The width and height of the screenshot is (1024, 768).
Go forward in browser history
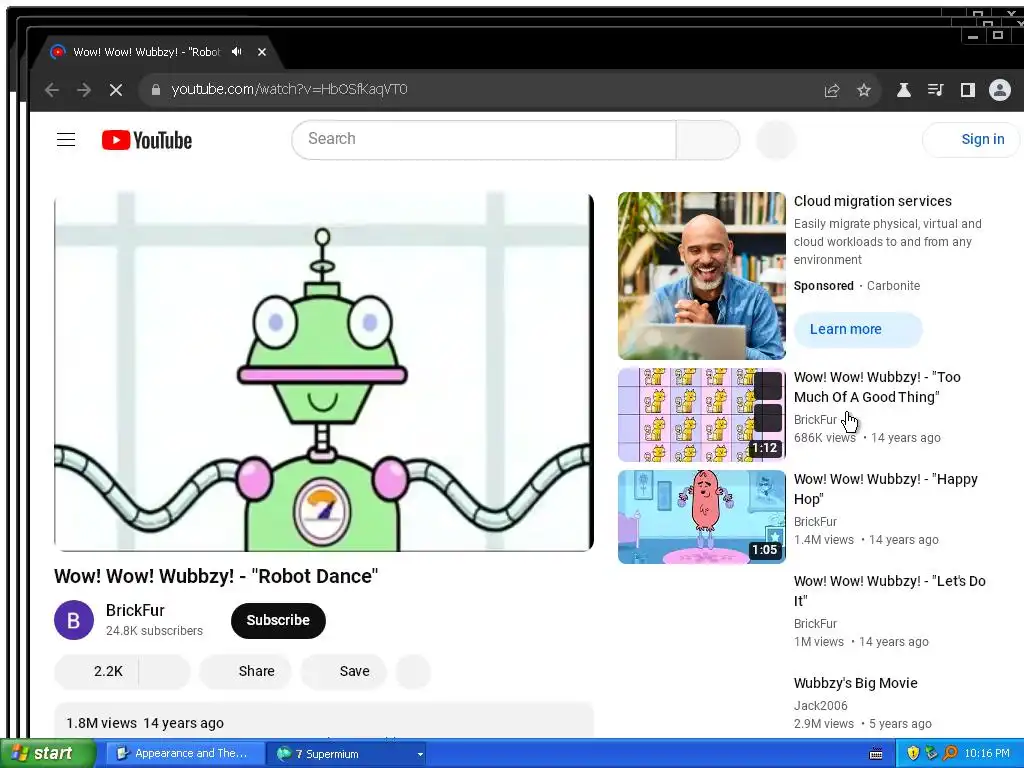pos(84,90)
